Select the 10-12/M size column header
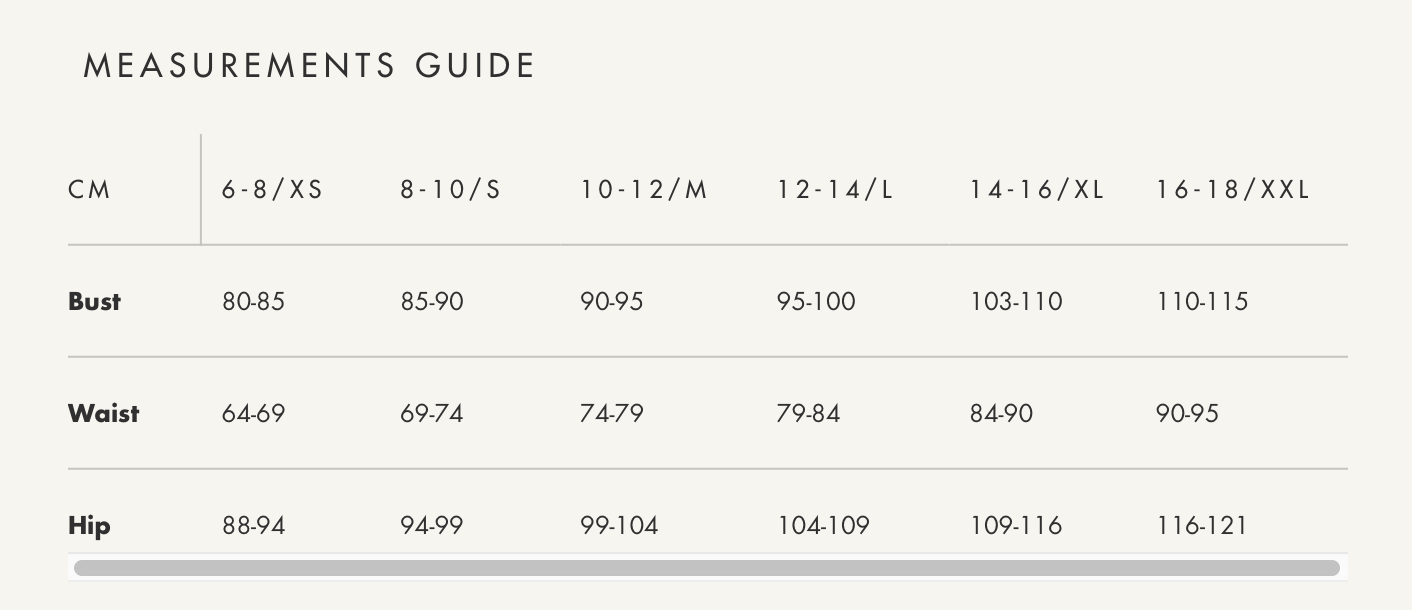This screenshot has width=1412, height=610. click(x=643, y=190)
